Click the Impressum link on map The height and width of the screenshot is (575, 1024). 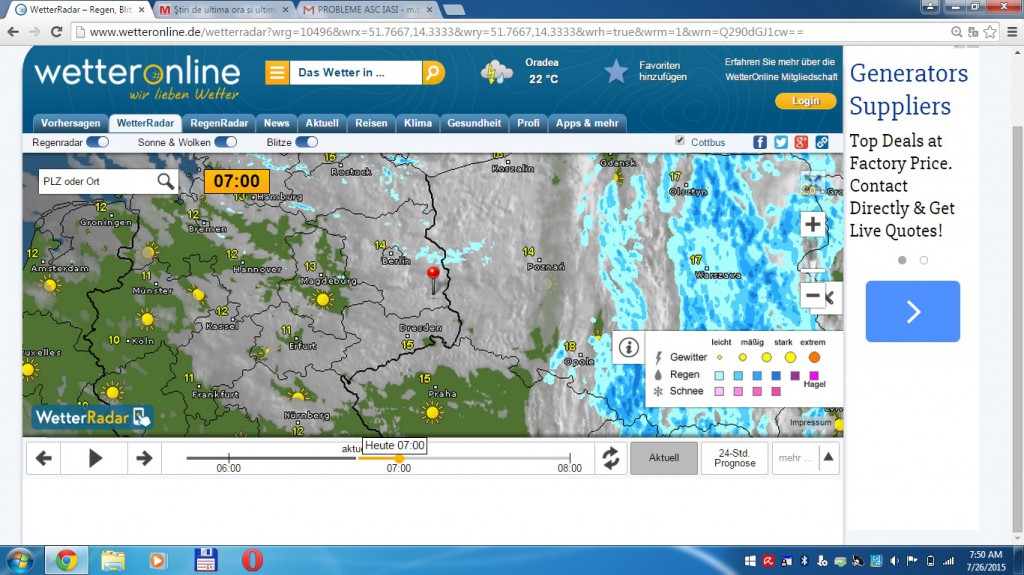tap(810, 423)
